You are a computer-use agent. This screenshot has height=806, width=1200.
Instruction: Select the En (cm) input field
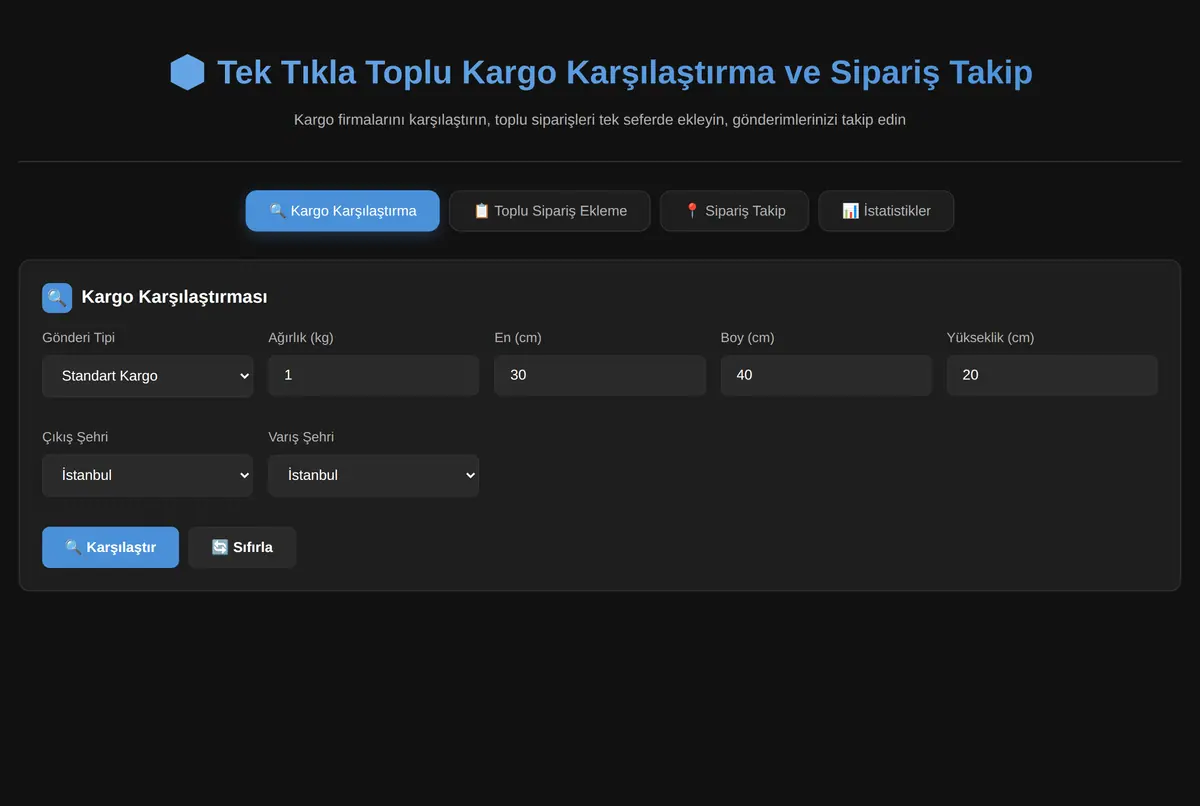point(600,375)
